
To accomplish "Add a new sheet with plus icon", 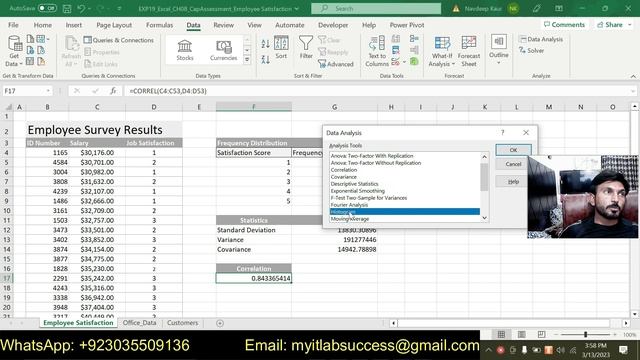I will (x=220, y=323).
